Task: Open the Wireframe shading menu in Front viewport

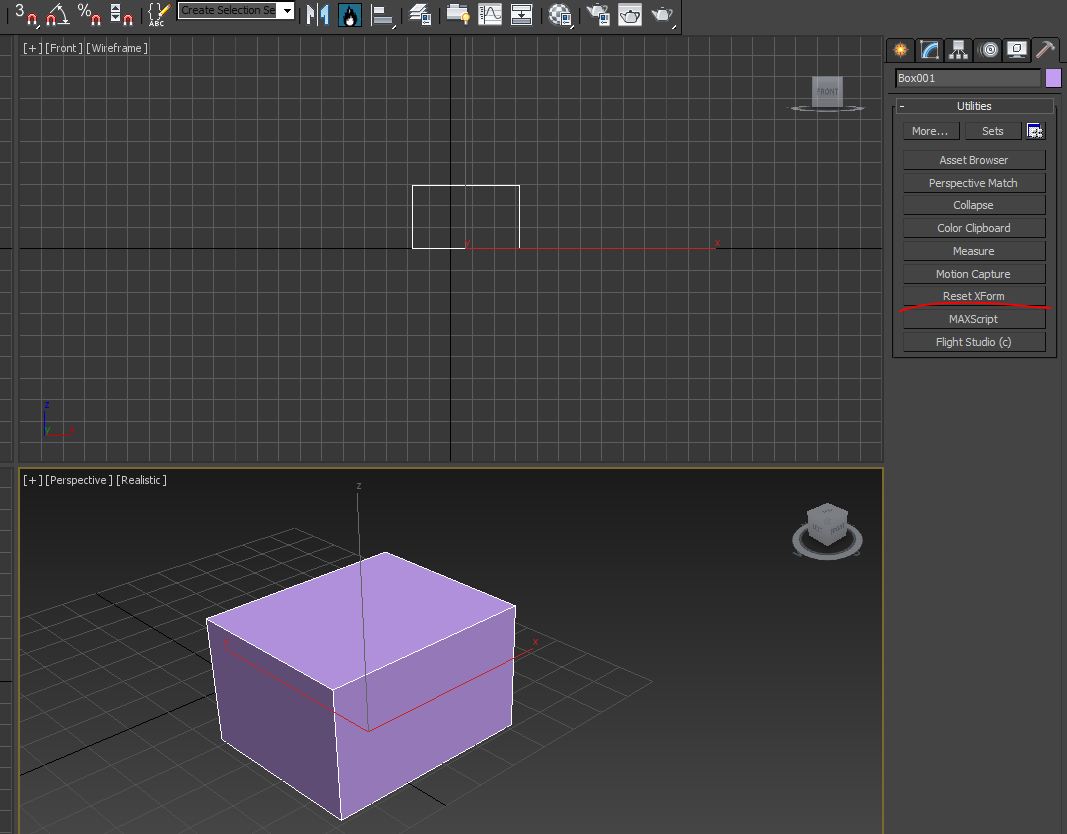Action: 118,48
